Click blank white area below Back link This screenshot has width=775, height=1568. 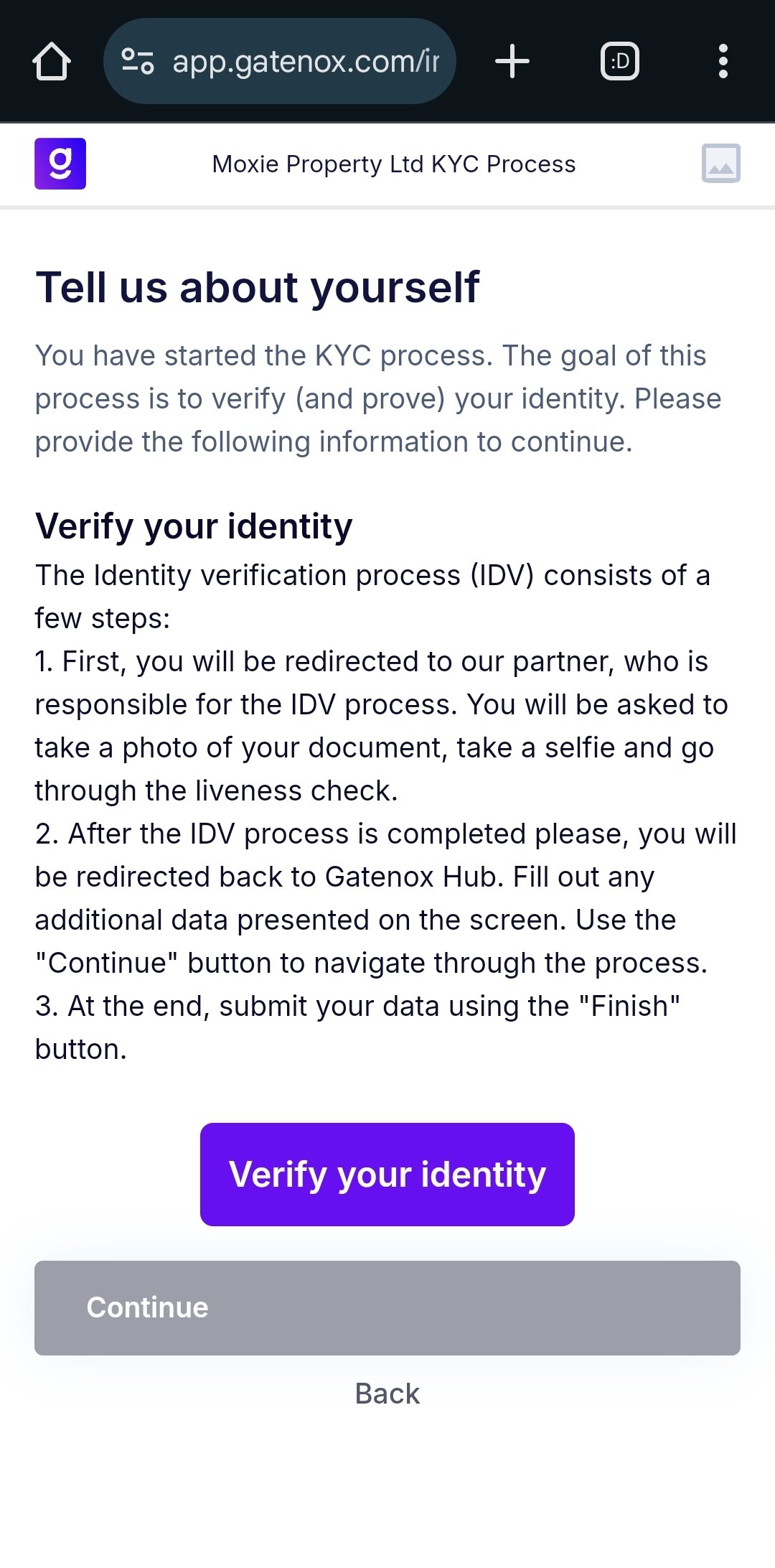(x=387, y=1493)
